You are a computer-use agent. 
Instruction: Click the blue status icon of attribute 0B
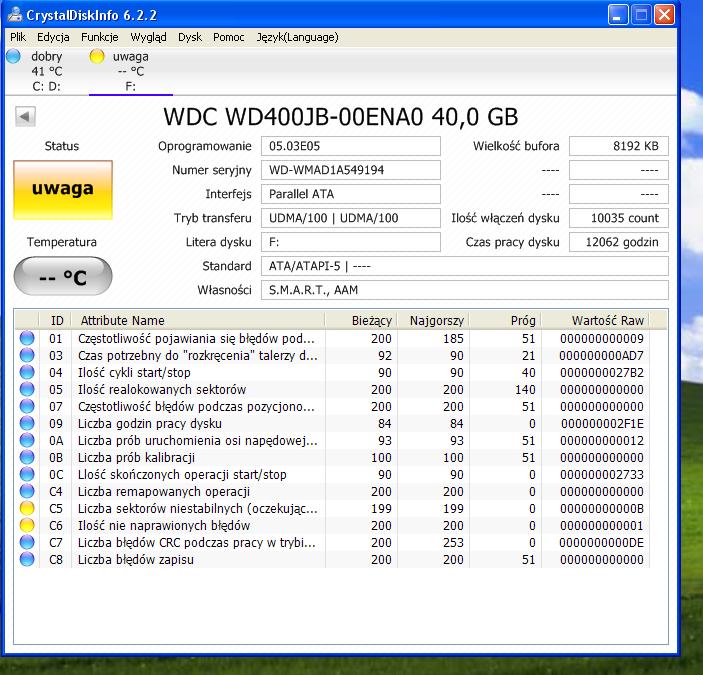[27, 457]
